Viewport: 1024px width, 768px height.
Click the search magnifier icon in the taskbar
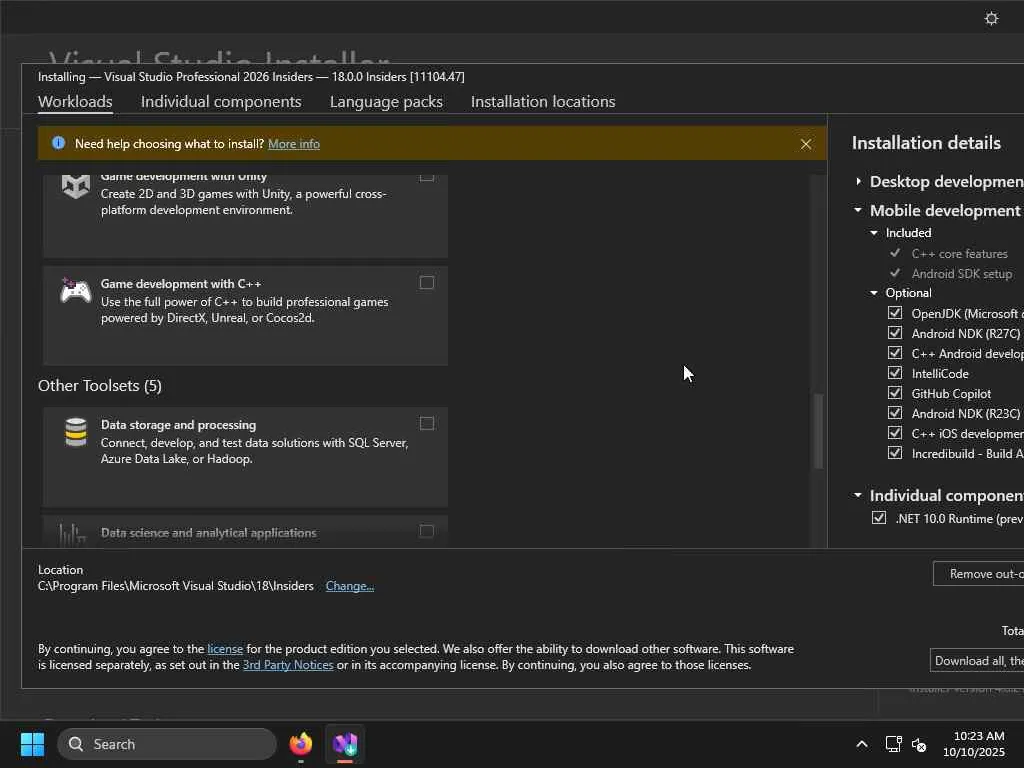pyautogui.click(x=76, y=744)
